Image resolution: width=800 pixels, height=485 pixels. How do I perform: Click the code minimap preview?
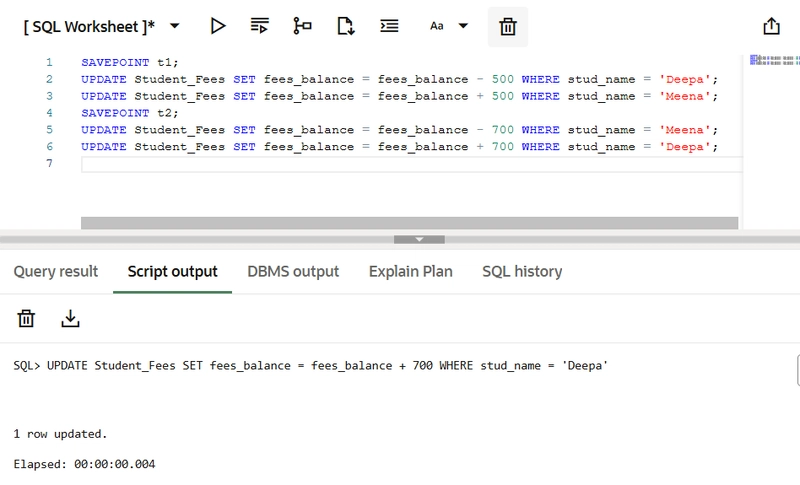click(x=774, y=60)
